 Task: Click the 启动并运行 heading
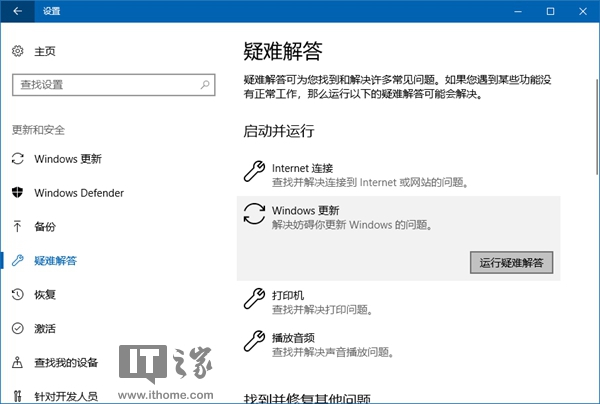tap(279, 131)
